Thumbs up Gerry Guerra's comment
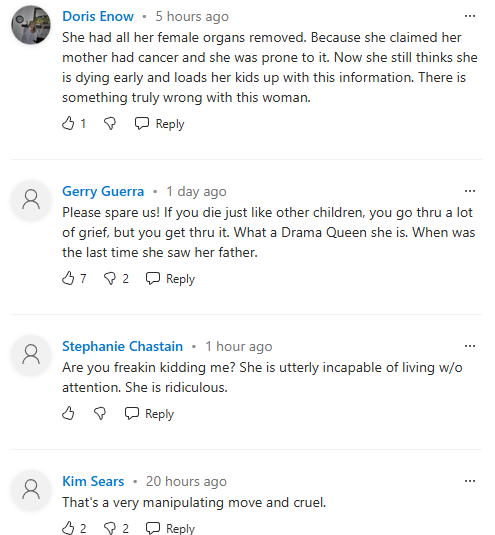The image size is (495, 535). pyautogui.click(x=68, y=278)
